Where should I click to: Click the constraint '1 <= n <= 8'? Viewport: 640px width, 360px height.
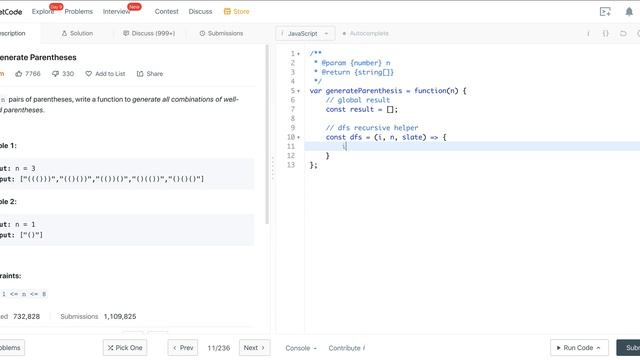click(x=24, y=294)
